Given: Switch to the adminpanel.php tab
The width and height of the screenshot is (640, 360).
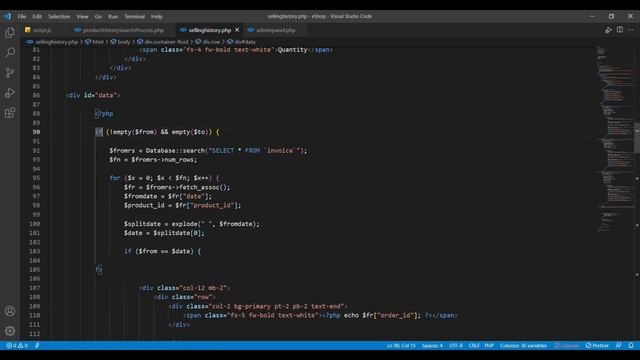Looking at the screenshot, I should coord(276,30).
